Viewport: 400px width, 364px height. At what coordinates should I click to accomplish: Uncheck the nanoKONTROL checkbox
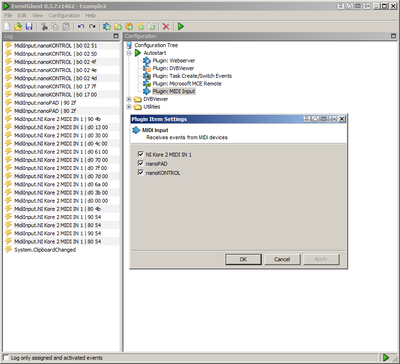click(141, 173)
